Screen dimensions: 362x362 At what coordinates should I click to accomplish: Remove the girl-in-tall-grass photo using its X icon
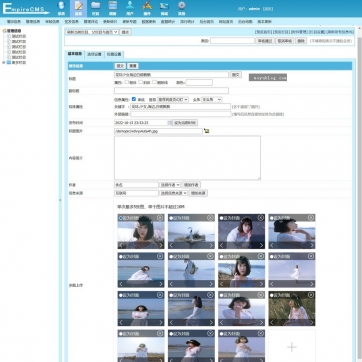click(311, 295)
